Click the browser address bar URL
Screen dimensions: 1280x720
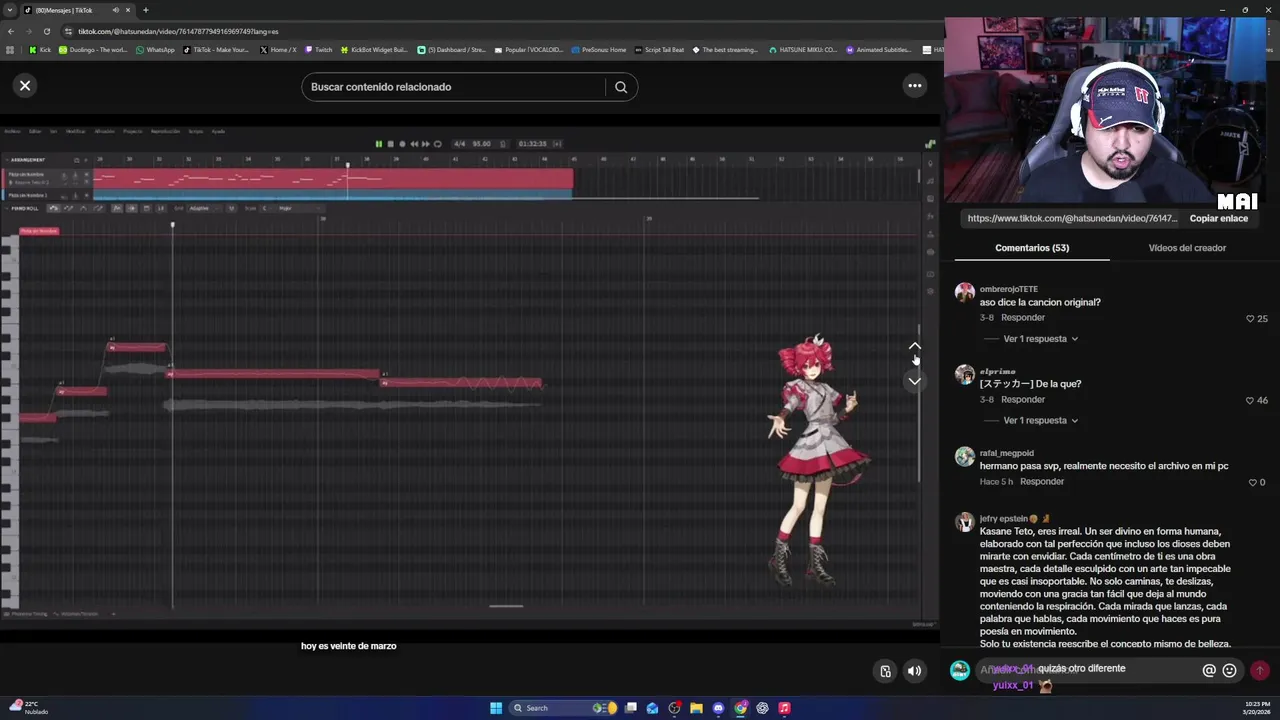(x=178, y=31)
